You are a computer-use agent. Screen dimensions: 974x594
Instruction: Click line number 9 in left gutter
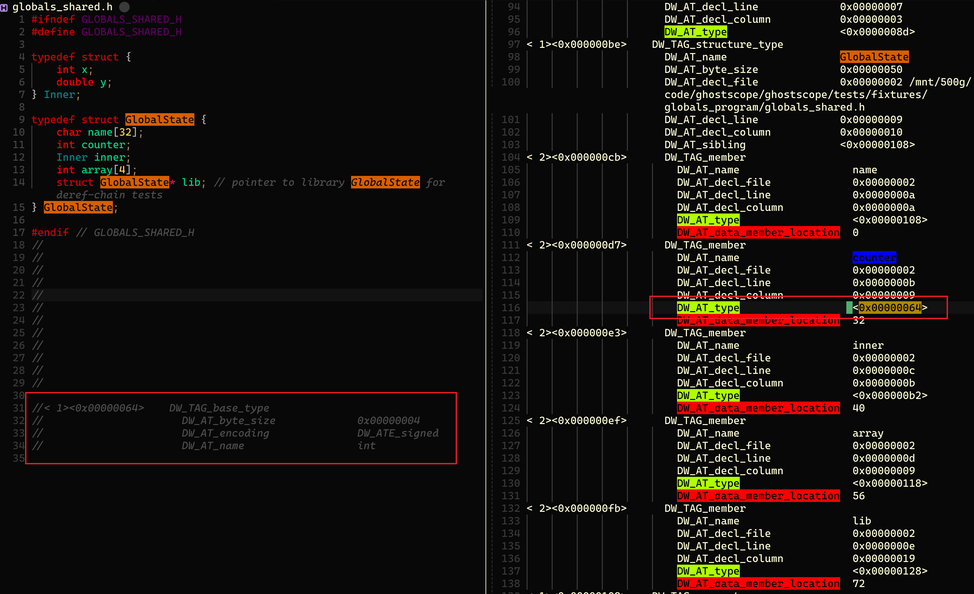pyautogui.click(x=21, y=120)
